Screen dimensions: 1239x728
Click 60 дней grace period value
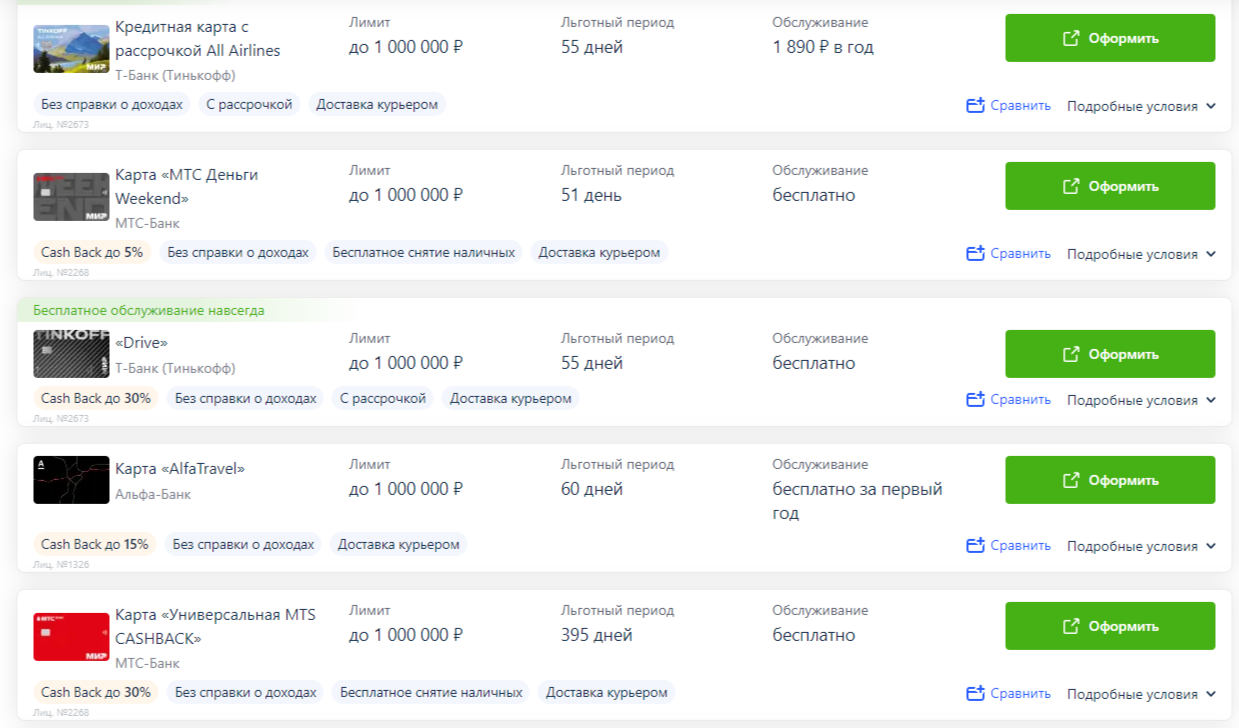coord(592,489)
